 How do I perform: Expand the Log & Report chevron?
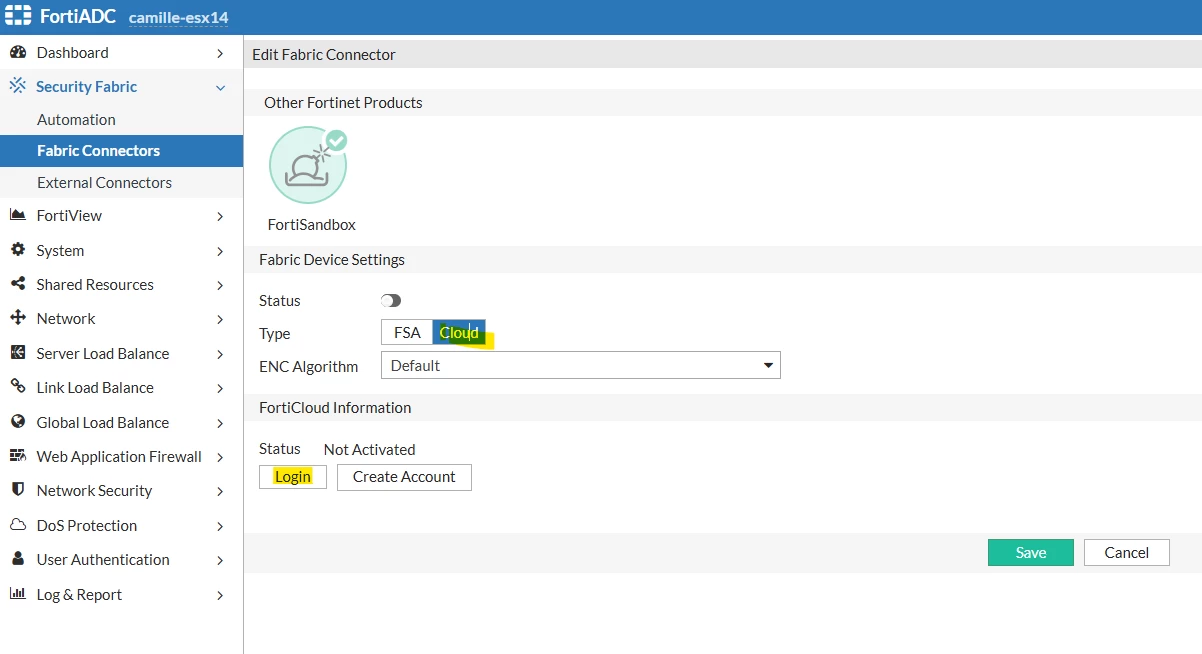[220, 595]
